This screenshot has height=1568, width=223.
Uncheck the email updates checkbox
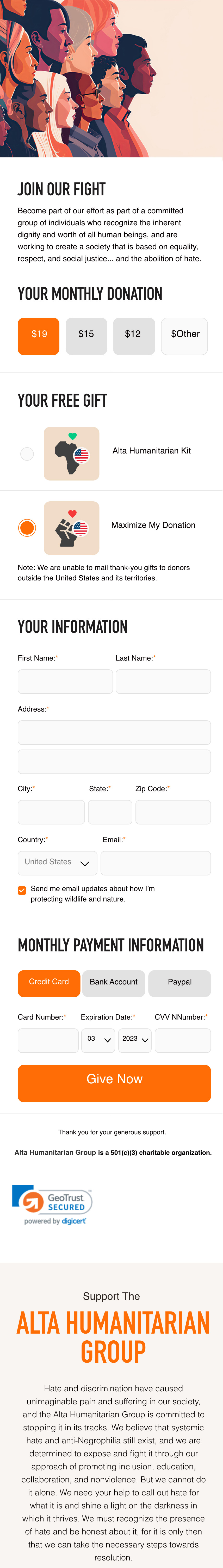point(22,890)
